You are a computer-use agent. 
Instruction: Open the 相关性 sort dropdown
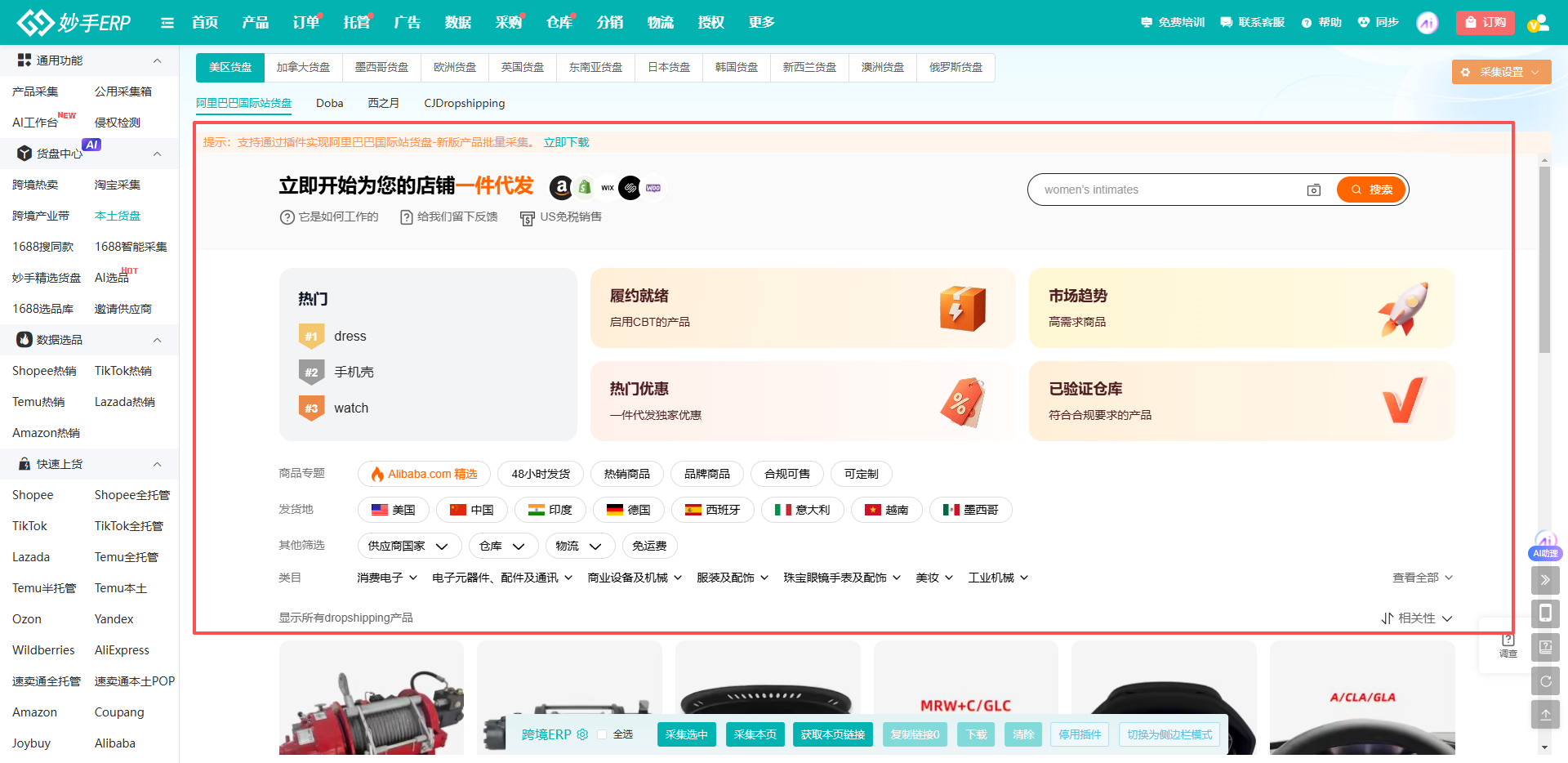pos(1417,618)
